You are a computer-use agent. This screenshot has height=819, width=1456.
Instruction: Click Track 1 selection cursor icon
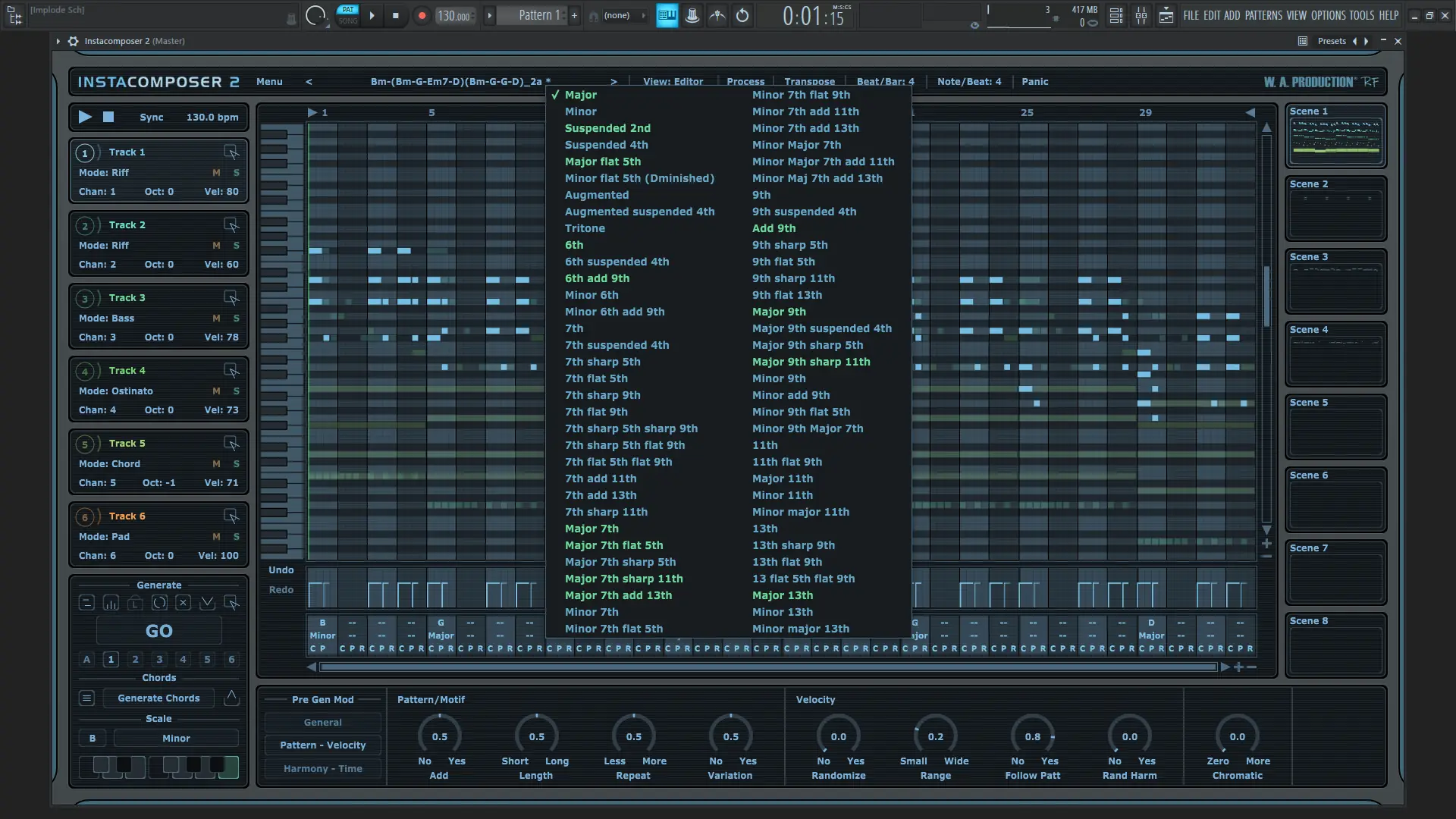[x=231, y=152]
